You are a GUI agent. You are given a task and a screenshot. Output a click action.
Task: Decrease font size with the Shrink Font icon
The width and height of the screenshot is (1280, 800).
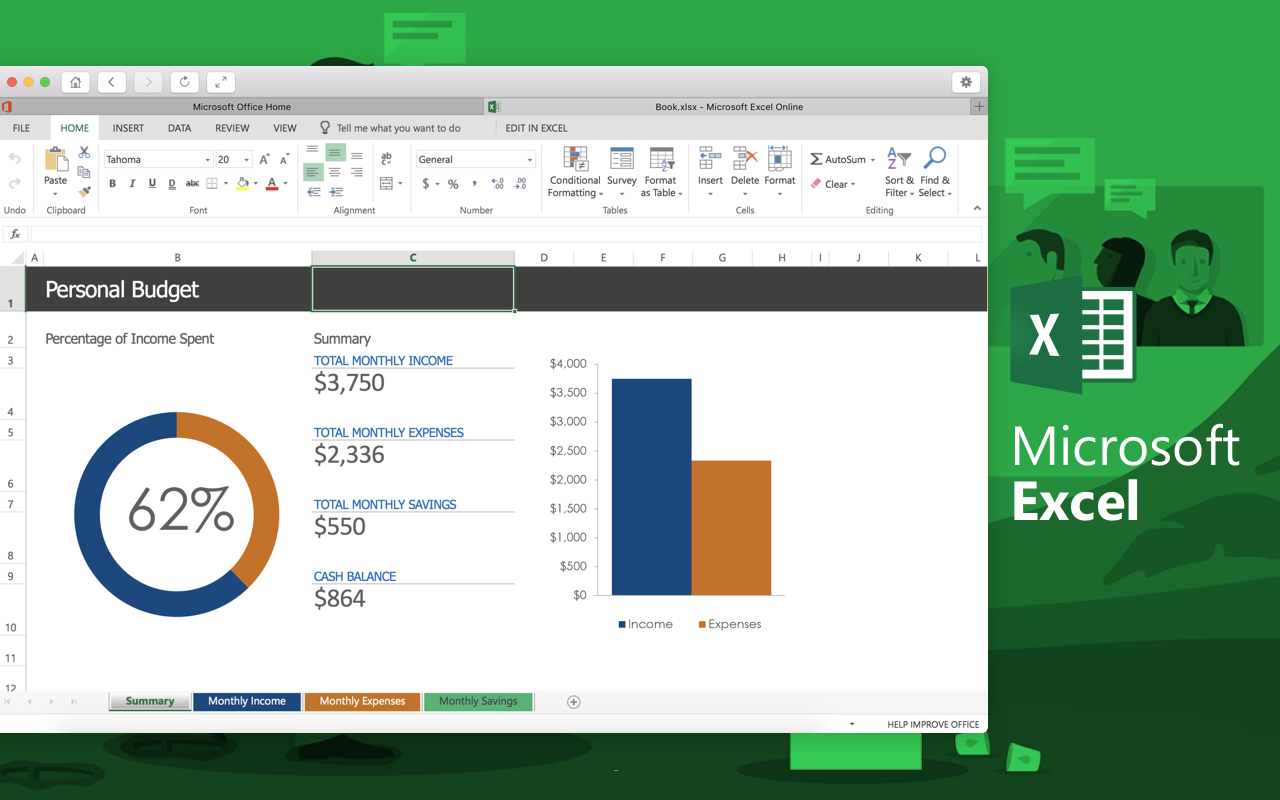point(285,159)
